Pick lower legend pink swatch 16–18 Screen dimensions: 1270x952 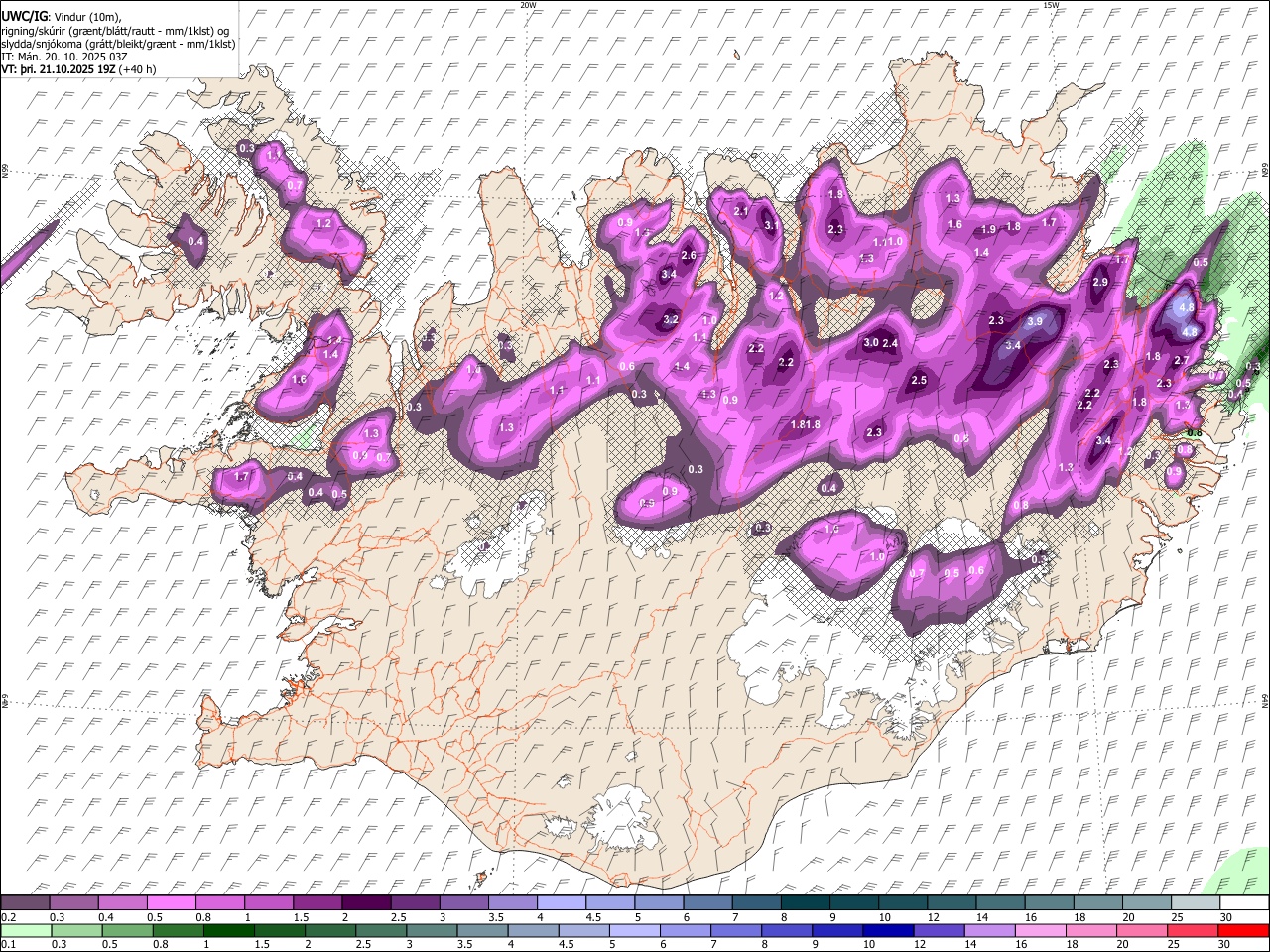1039,930
